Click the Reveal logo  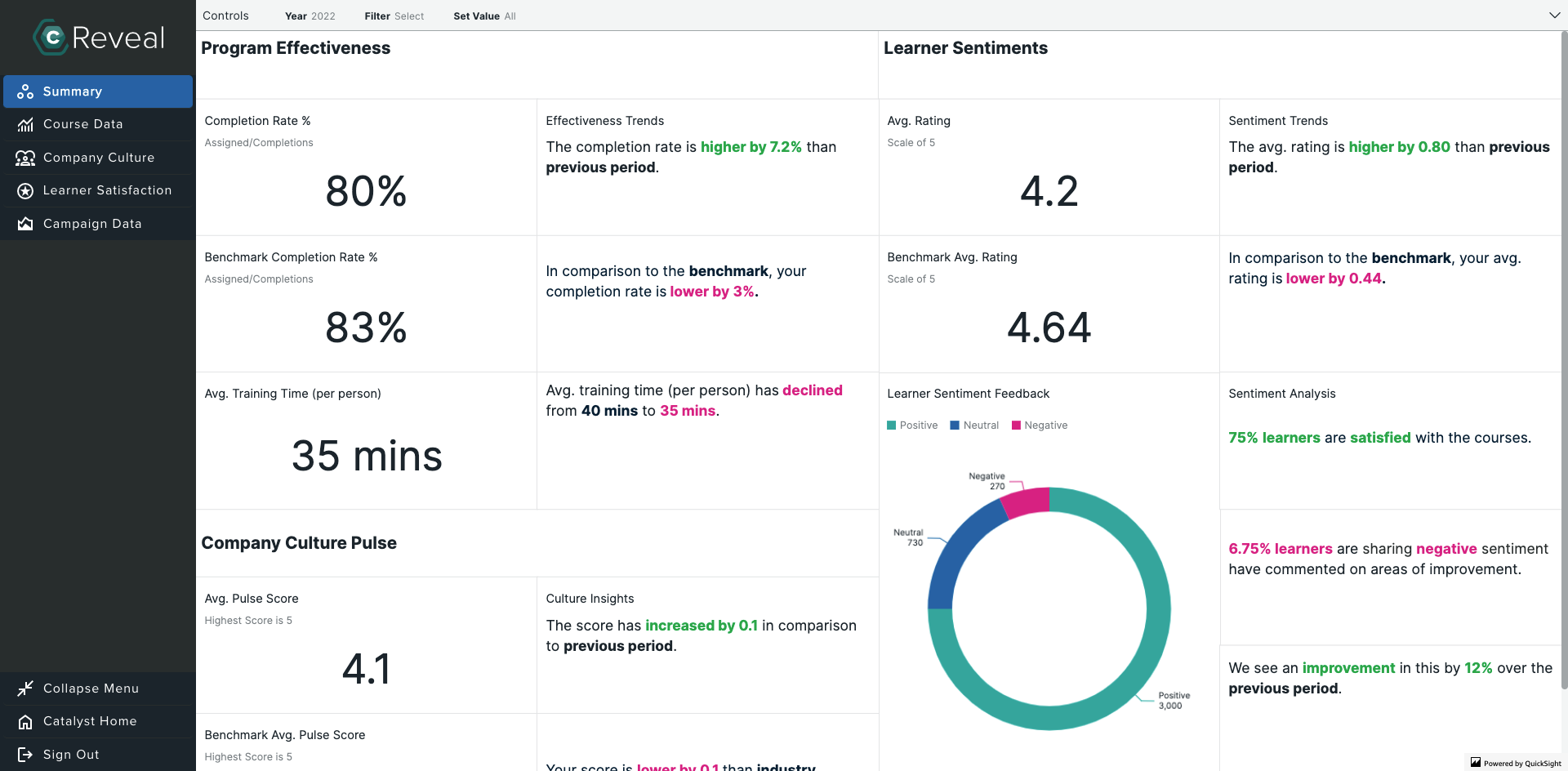(99, 38)
